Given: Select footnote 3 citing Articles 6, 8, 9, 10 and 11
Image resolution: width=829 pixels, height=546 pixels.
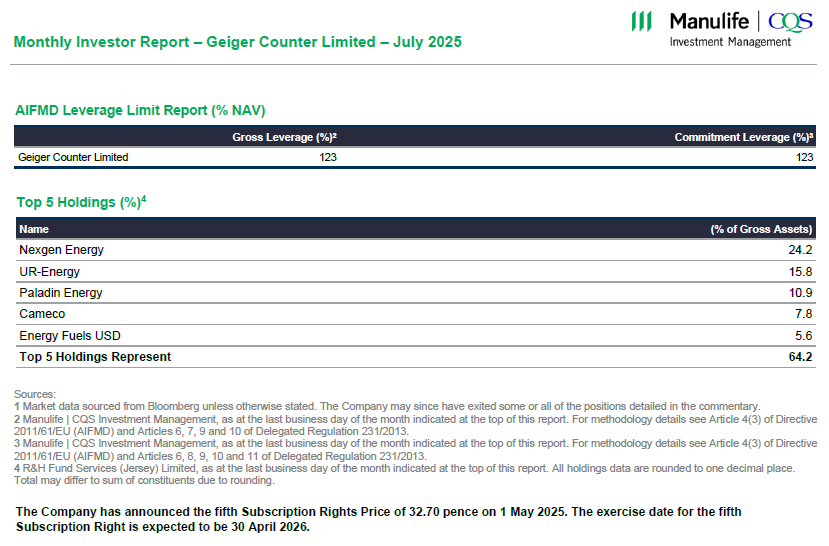Looking at the screenshot, I should click(416, 449).
